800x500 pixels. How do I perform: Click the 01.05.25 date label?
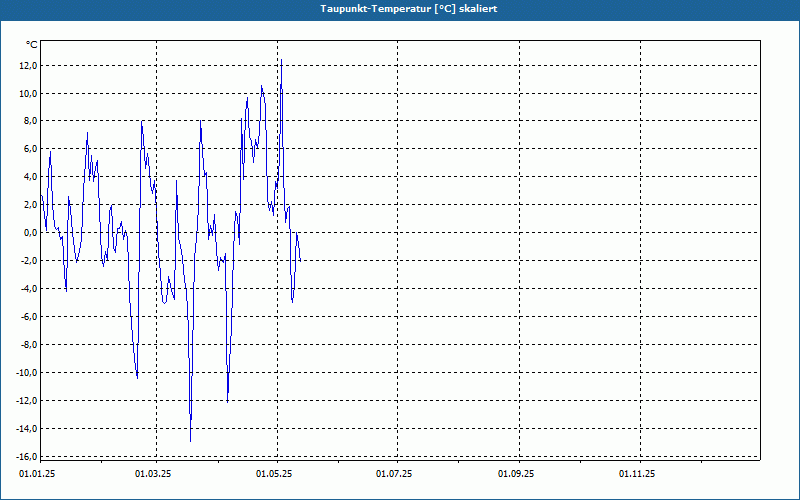click(x=274, y=474)
